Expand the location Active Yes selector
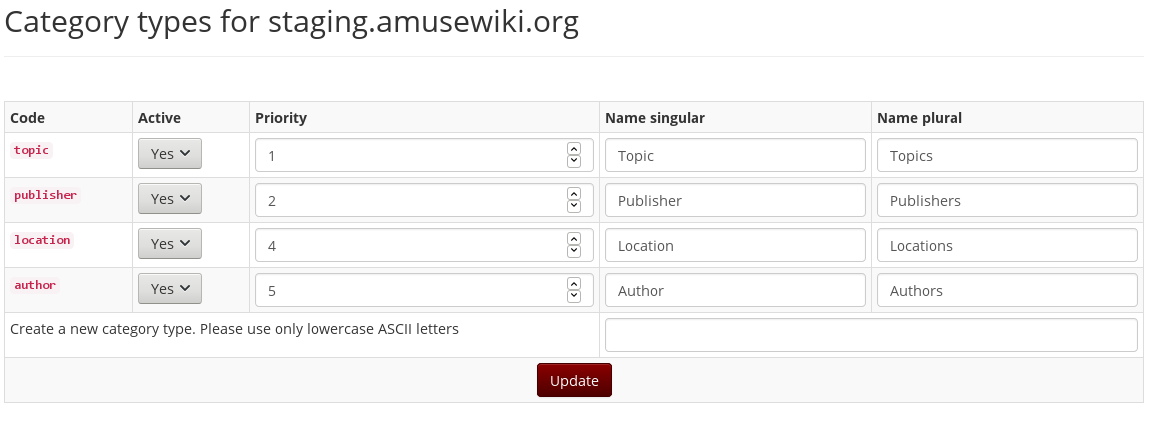 (170, 244)
